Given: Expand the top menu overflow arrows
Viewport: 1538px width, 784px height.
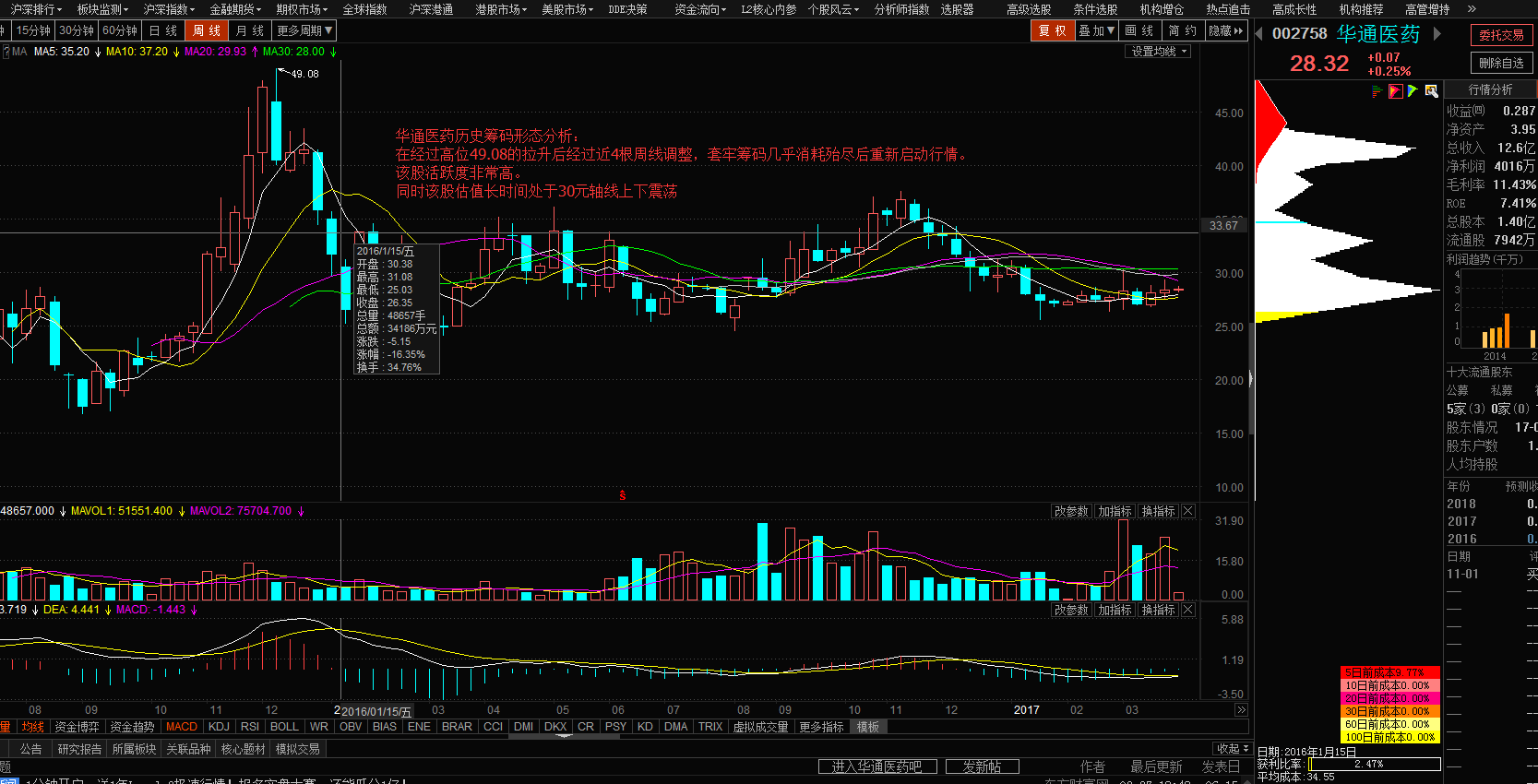Looking at the screenshot, I should [1472, 9].
